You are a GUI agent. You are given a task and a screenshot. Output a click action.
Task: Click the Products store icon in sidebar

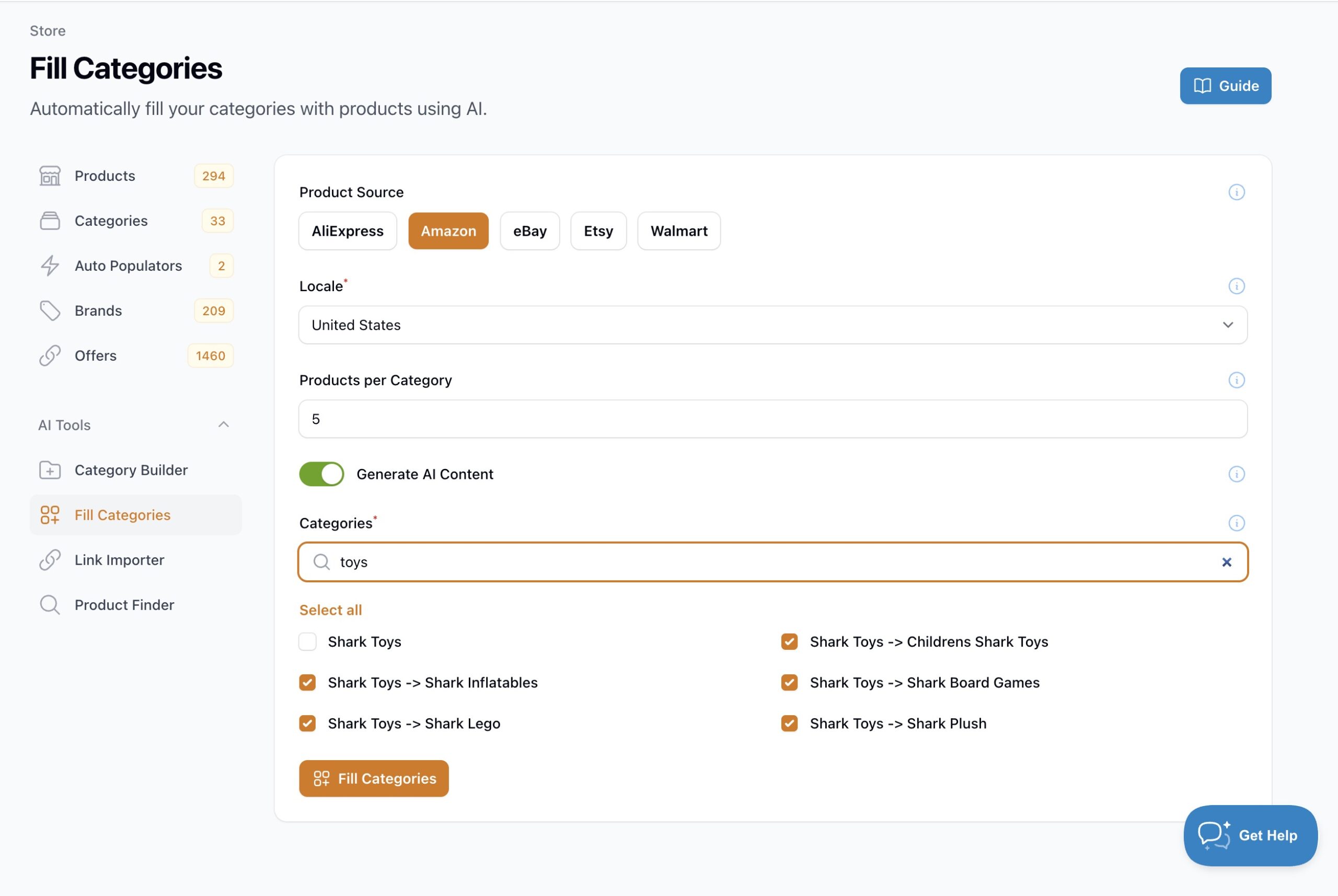click(x=50, y=176)
